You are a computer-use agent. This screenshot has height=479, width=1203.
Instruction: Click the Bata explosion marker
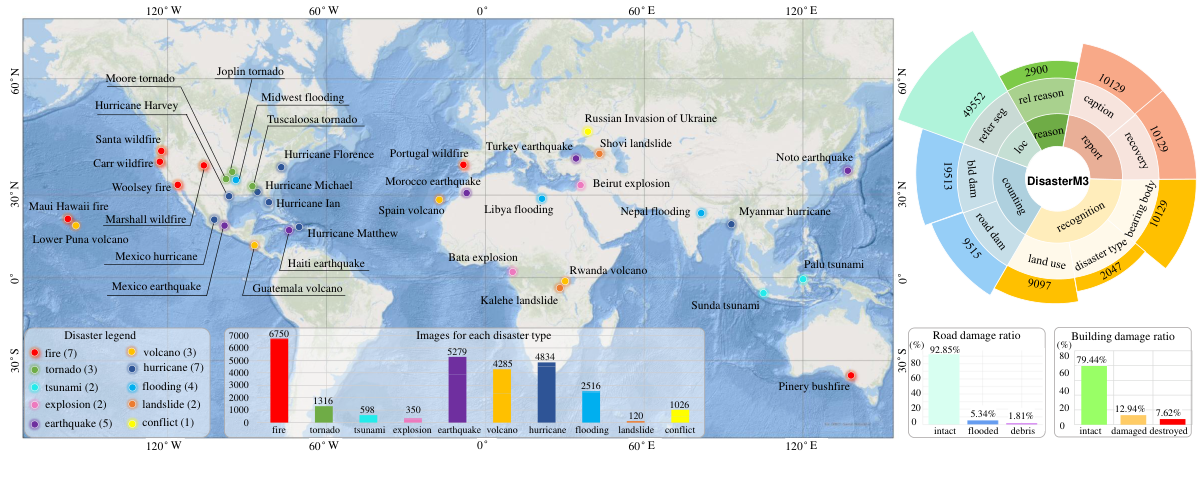coord(513,271)
